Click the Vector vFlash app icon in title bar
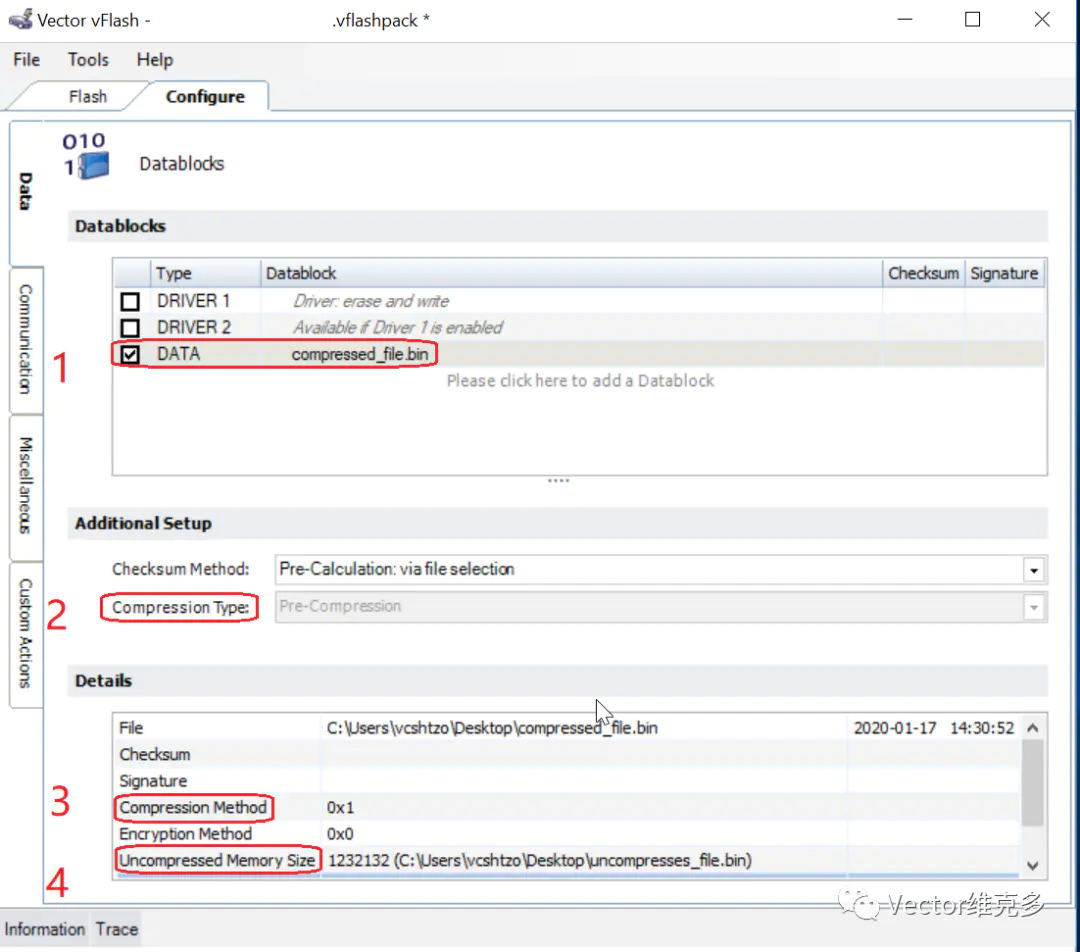Screen dimensions: 1080x952 pyautogui.click(x=20, y=20)
